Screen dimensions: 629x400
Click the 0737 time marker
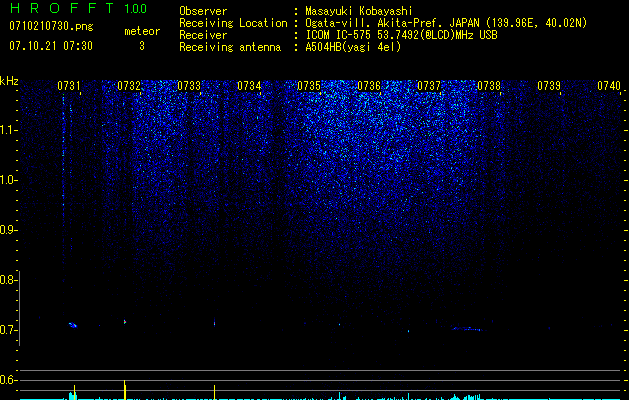coord(429,86)
